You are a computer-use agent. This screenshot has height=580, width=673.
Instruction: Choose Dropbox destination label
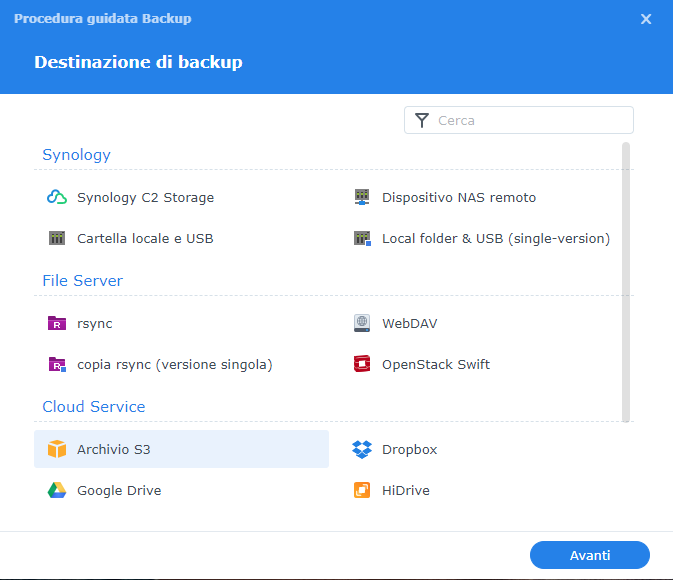409,449
